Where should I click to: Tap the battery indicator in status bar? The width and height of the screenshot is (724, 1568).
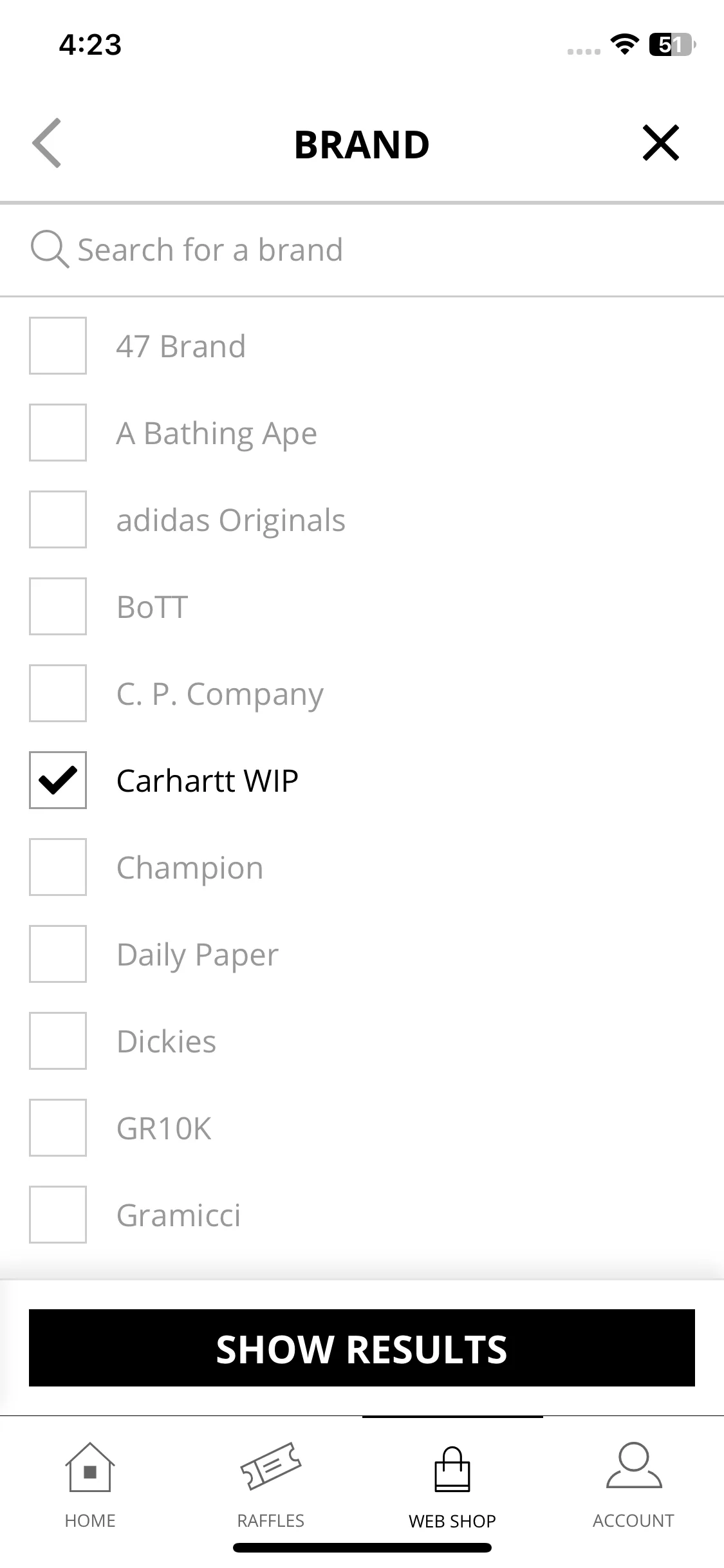[x=673, y=44]
